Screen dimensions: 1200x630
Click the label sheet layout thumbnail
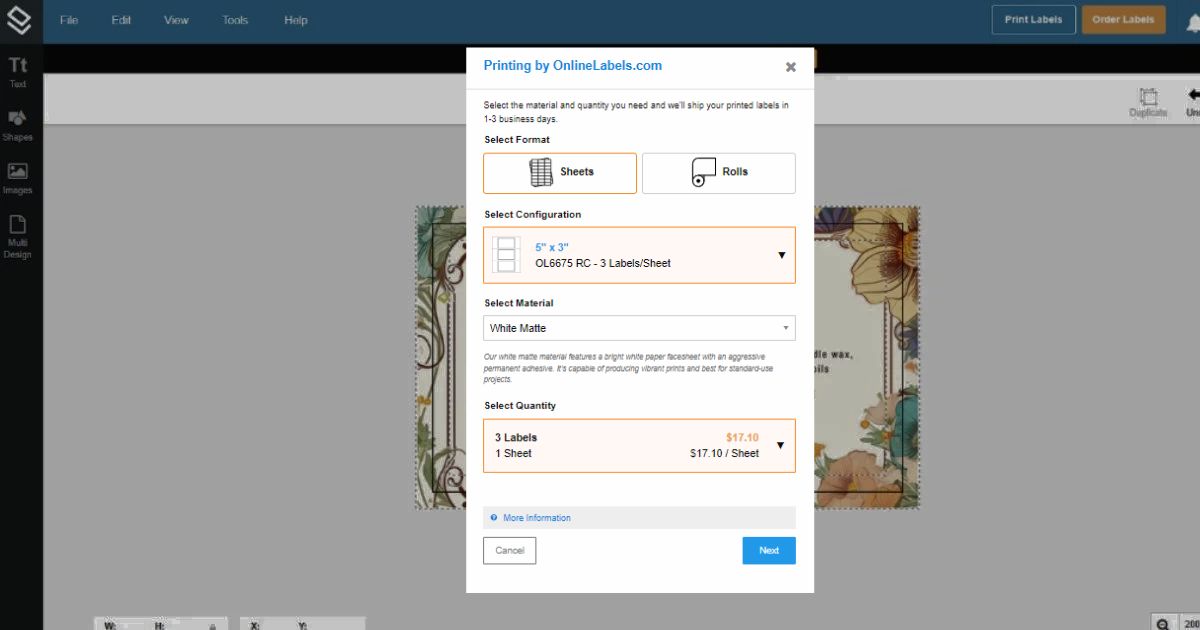pos(507,255)
